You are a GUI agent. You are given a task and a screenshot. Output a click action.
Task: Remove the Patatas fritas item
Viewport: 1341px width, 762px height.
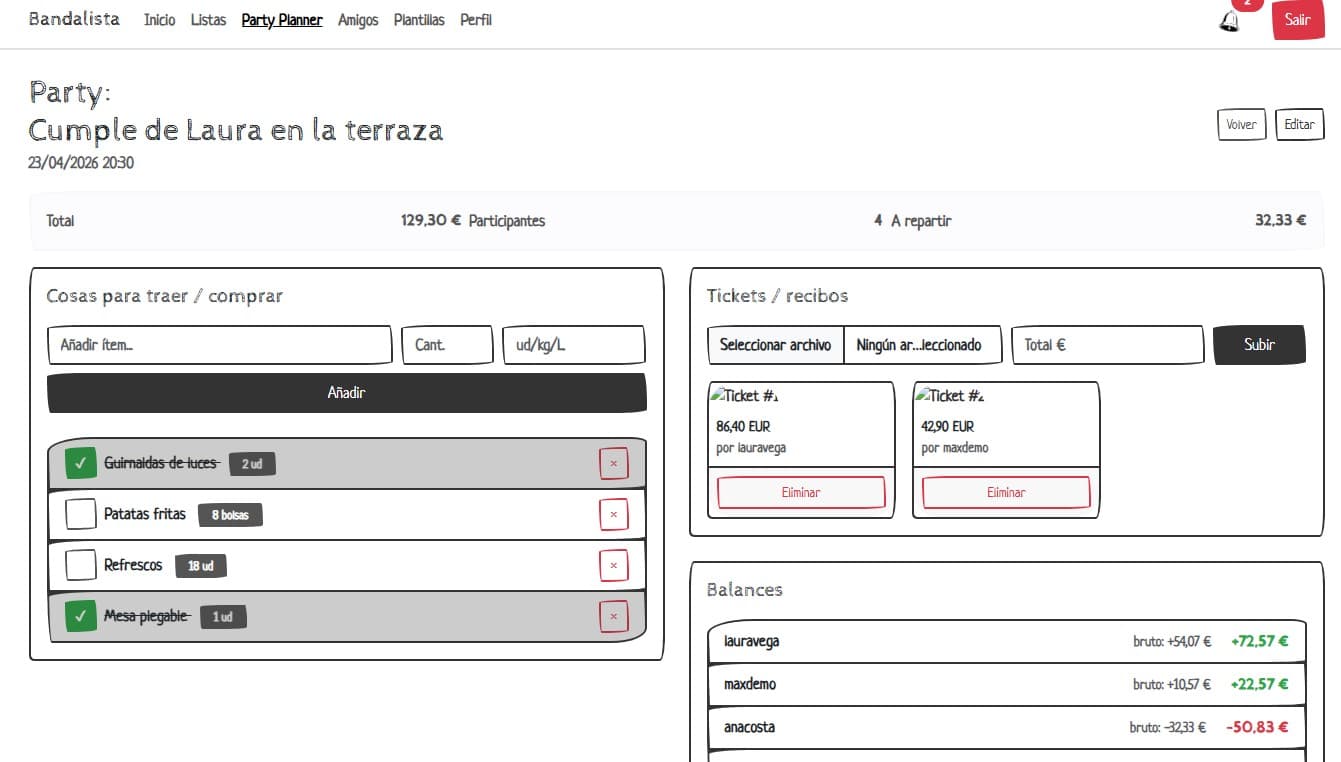point(613,514)
